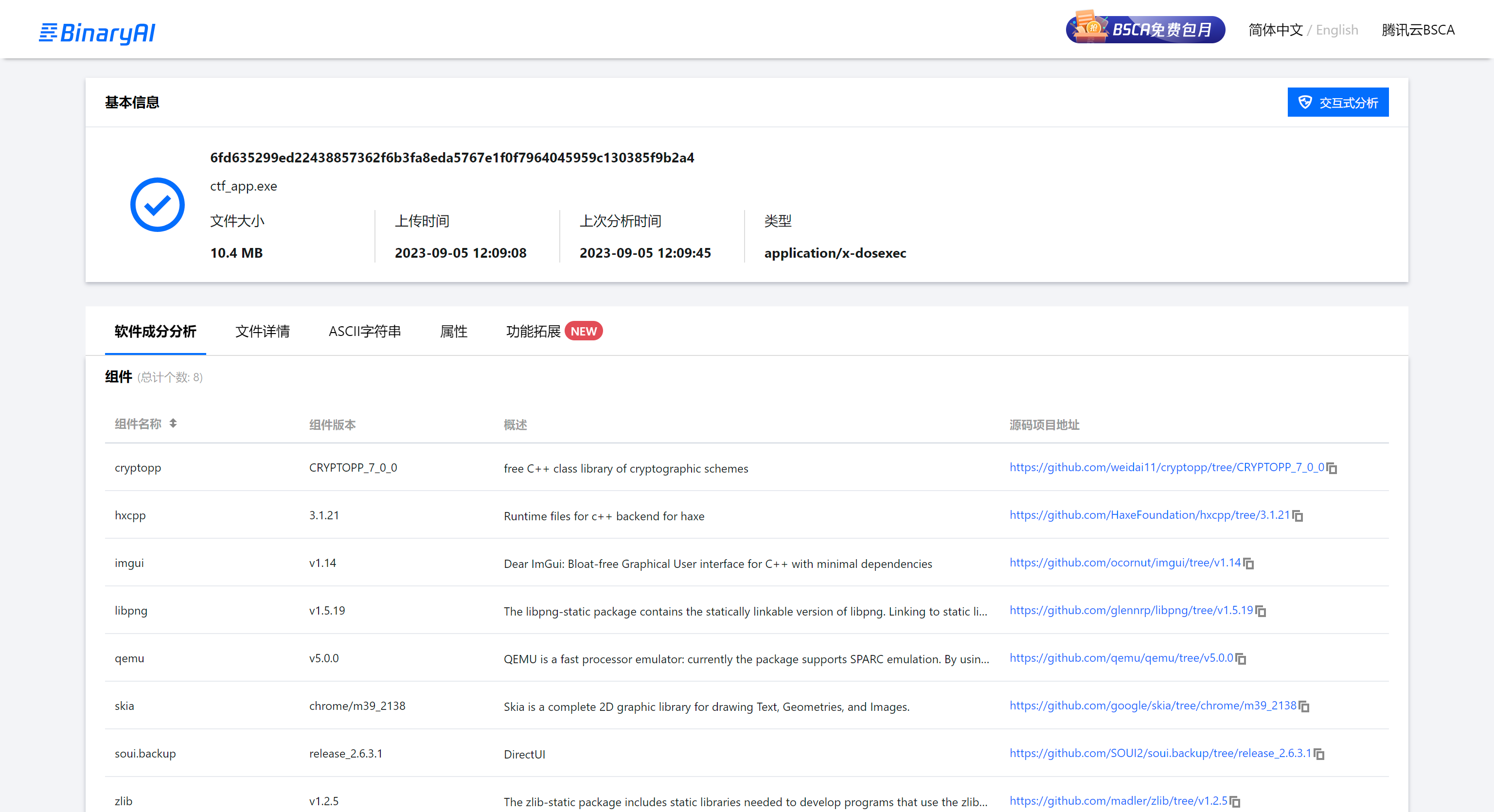1494x812 pixels.
Task: Open the 腾讯云BSCA link
Action: (x=1418, y=30)
